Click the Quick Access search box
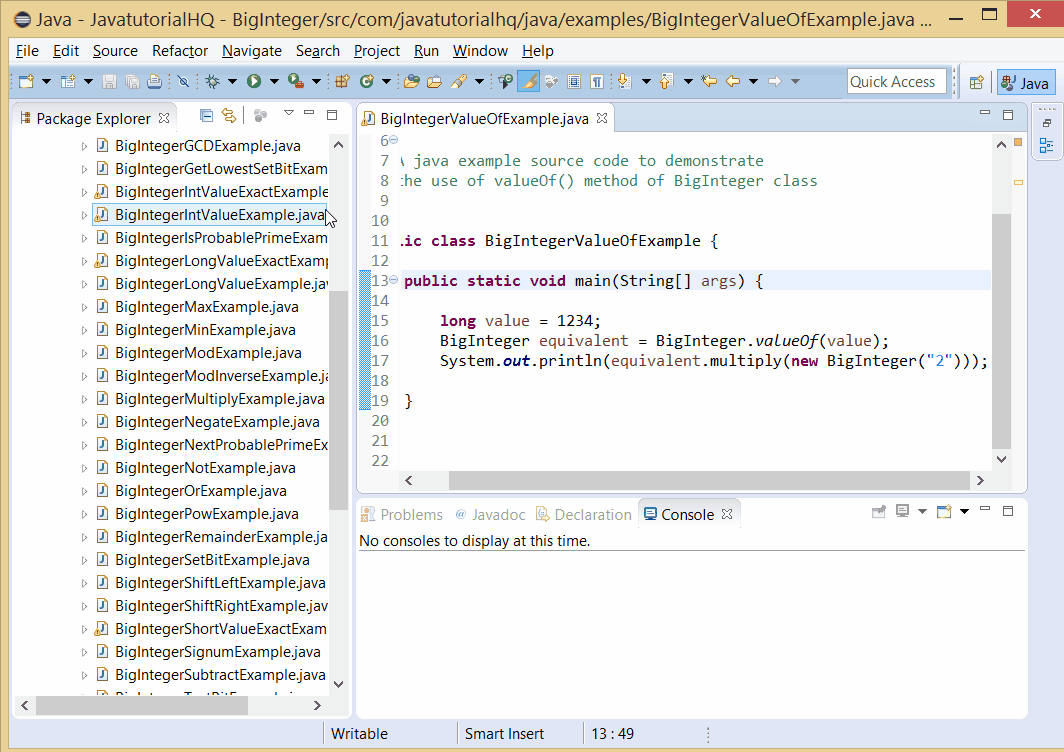1064x752 pixels. (897, 81)
